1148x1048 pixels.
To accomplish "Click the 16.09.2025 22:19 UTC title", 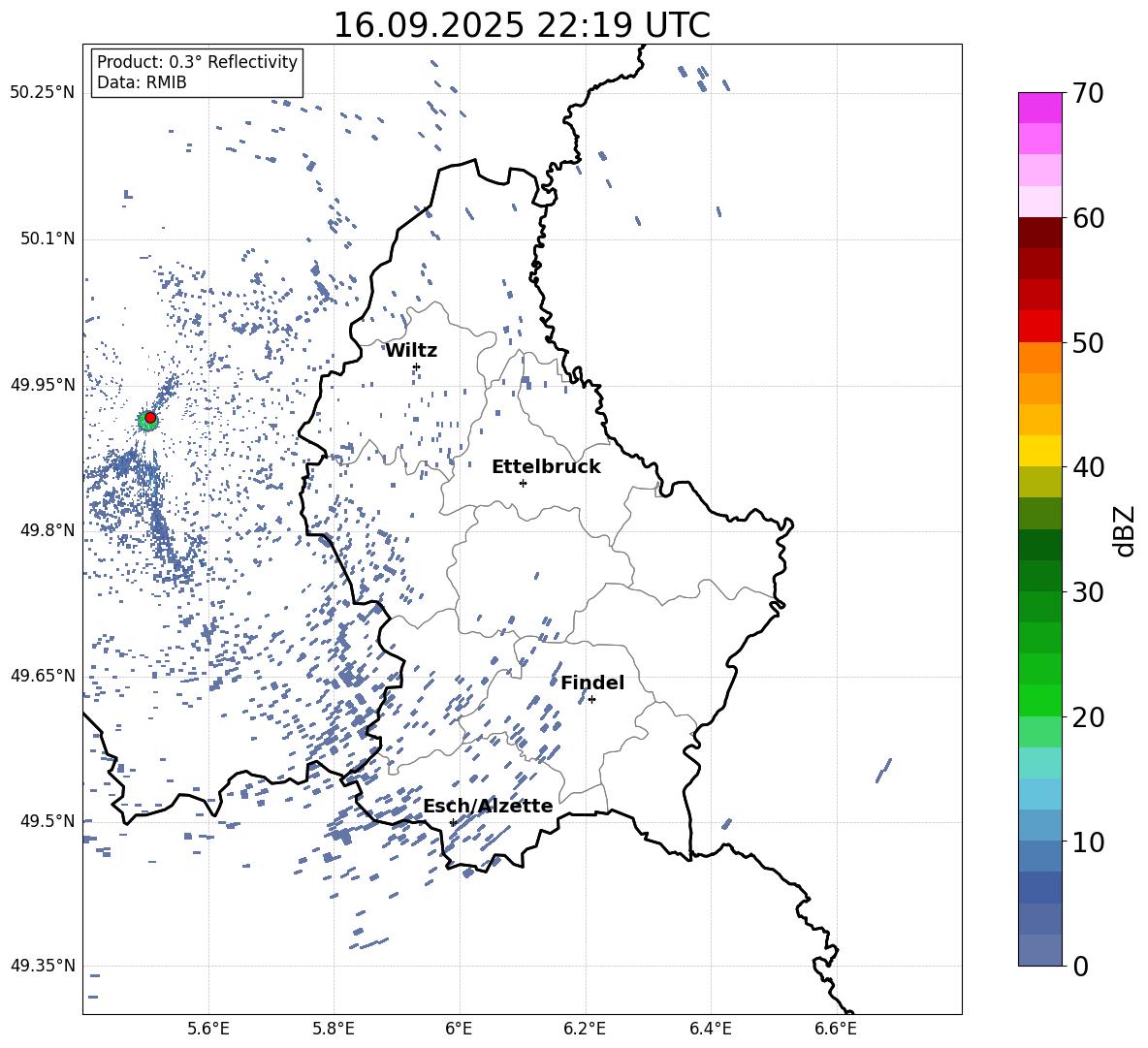I will click(x=522, y=25).
